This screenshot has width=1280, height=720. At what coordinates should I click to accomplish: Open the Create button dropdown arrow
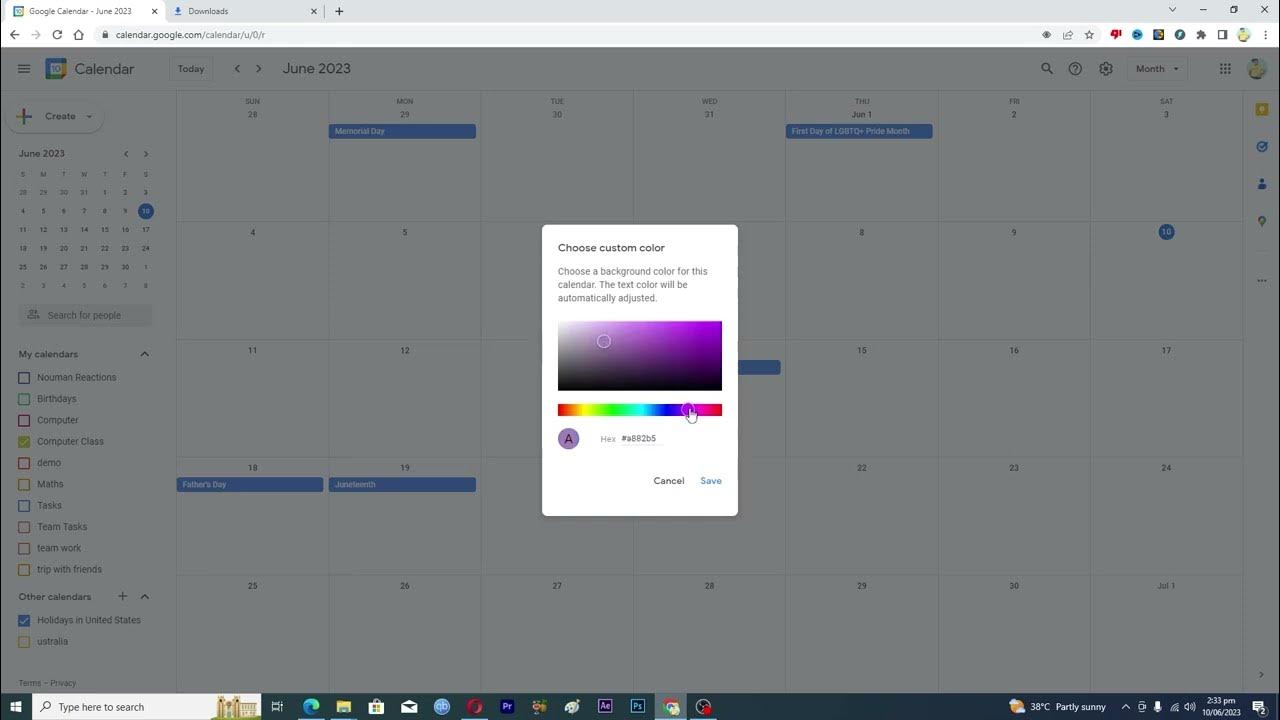point(89,117)
